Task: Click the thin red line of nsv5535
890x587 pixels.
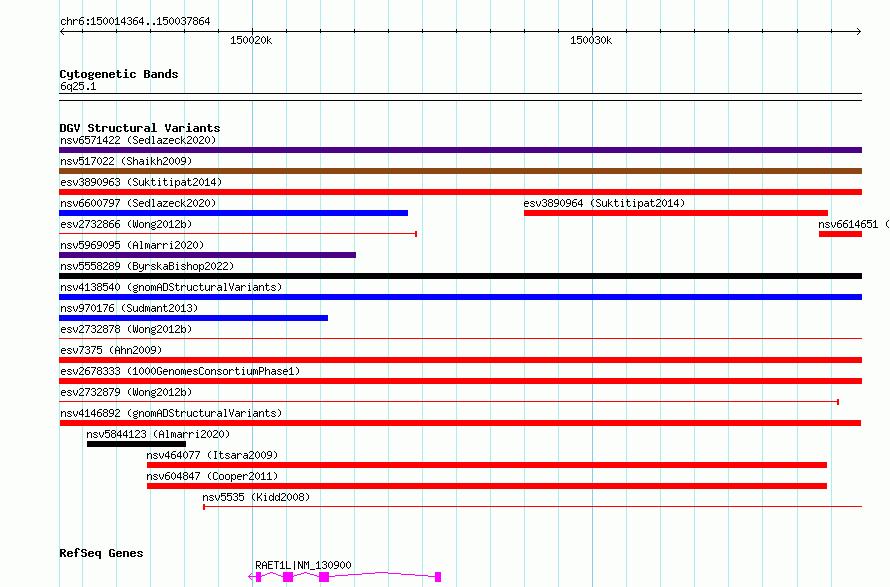Action: point(532,507)
